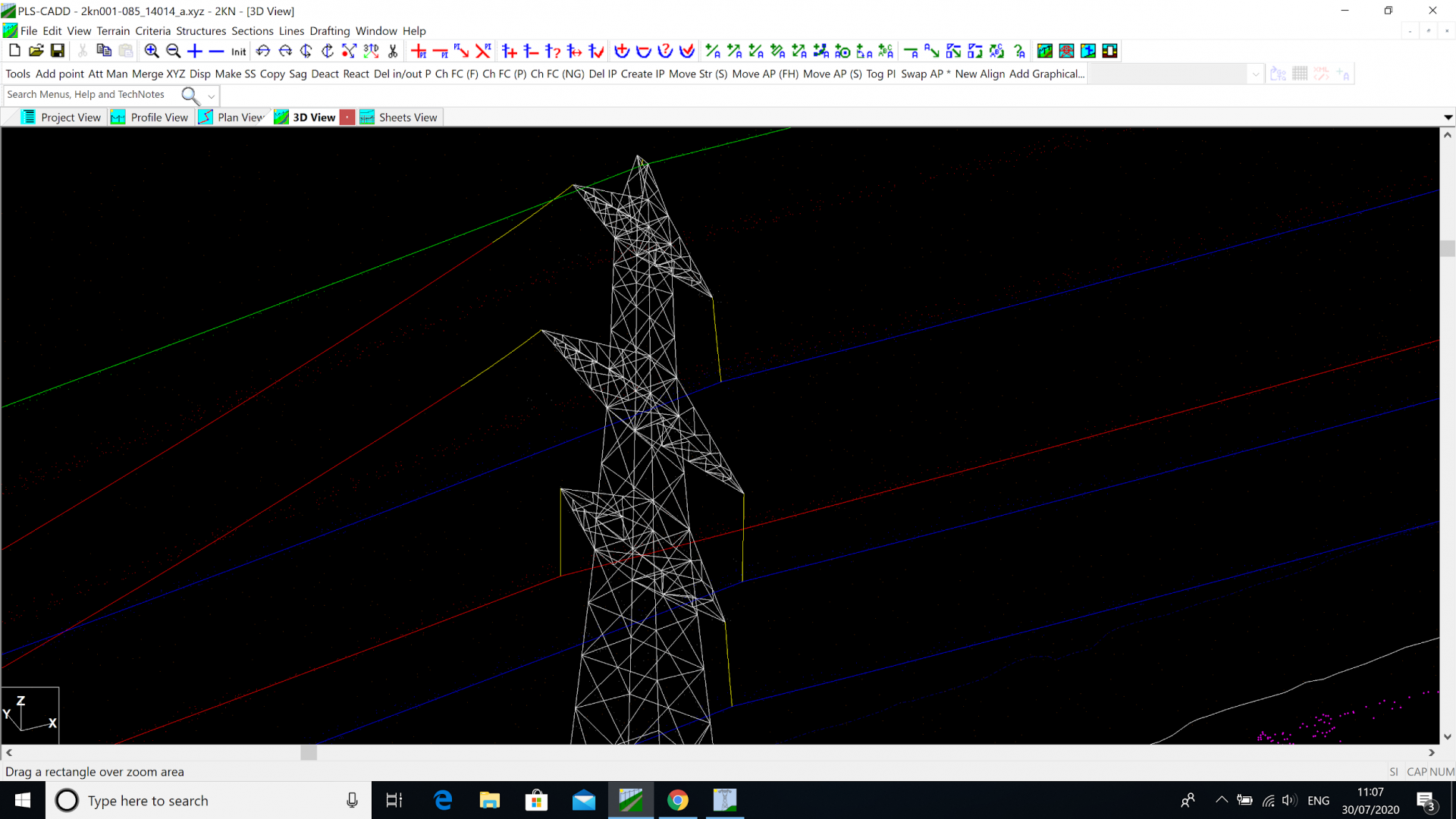The height and width of the screenshot is (819, 1456).
Task: Save the project with the floppy icon
Action: (x=58, y=51)
